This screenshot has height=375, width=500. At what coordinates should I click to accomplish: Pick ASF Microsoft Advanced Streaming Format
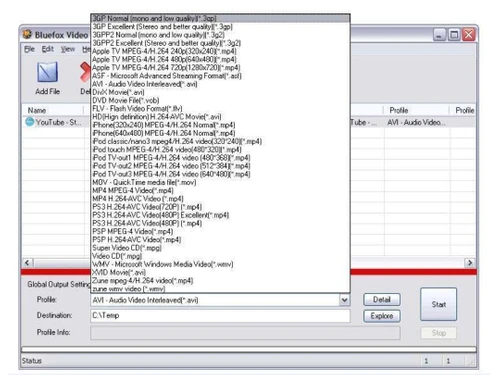click(x=220, y=76)
